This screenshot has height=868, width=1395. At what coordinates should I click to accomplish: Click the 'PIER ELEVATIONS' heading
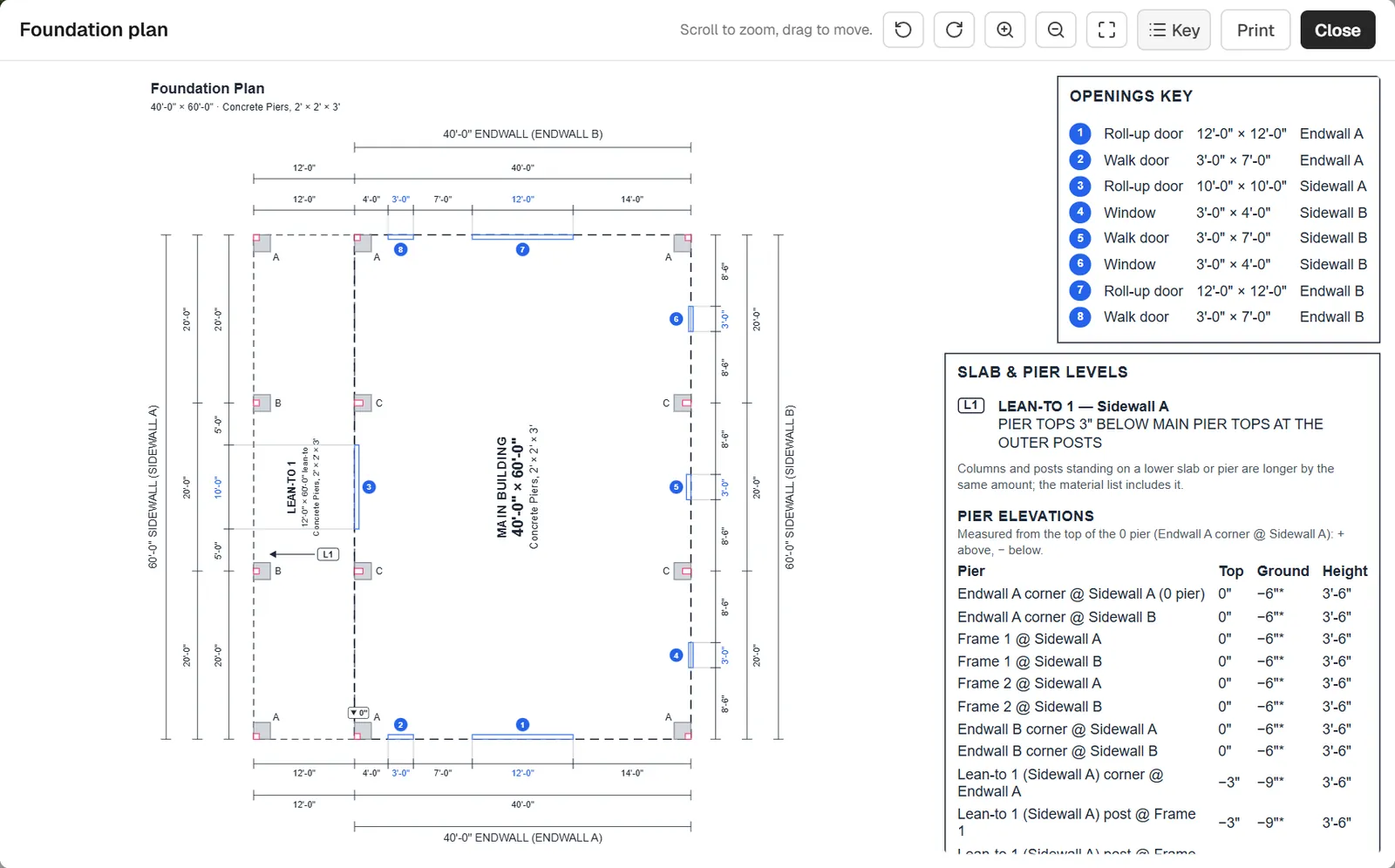tap(1025, 516)
